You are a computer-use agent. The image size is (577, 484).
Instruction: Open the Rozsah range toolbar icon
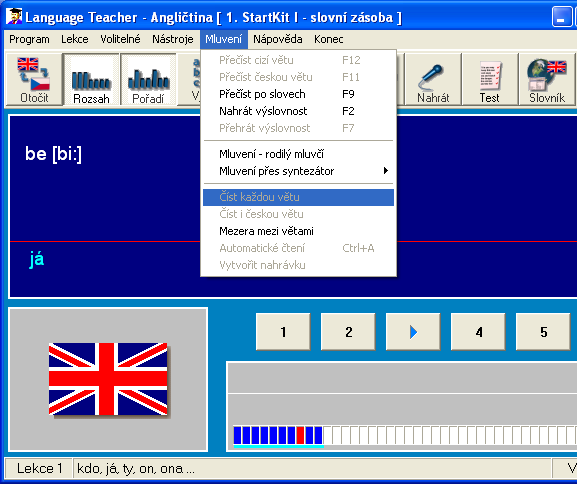point(91,79)
